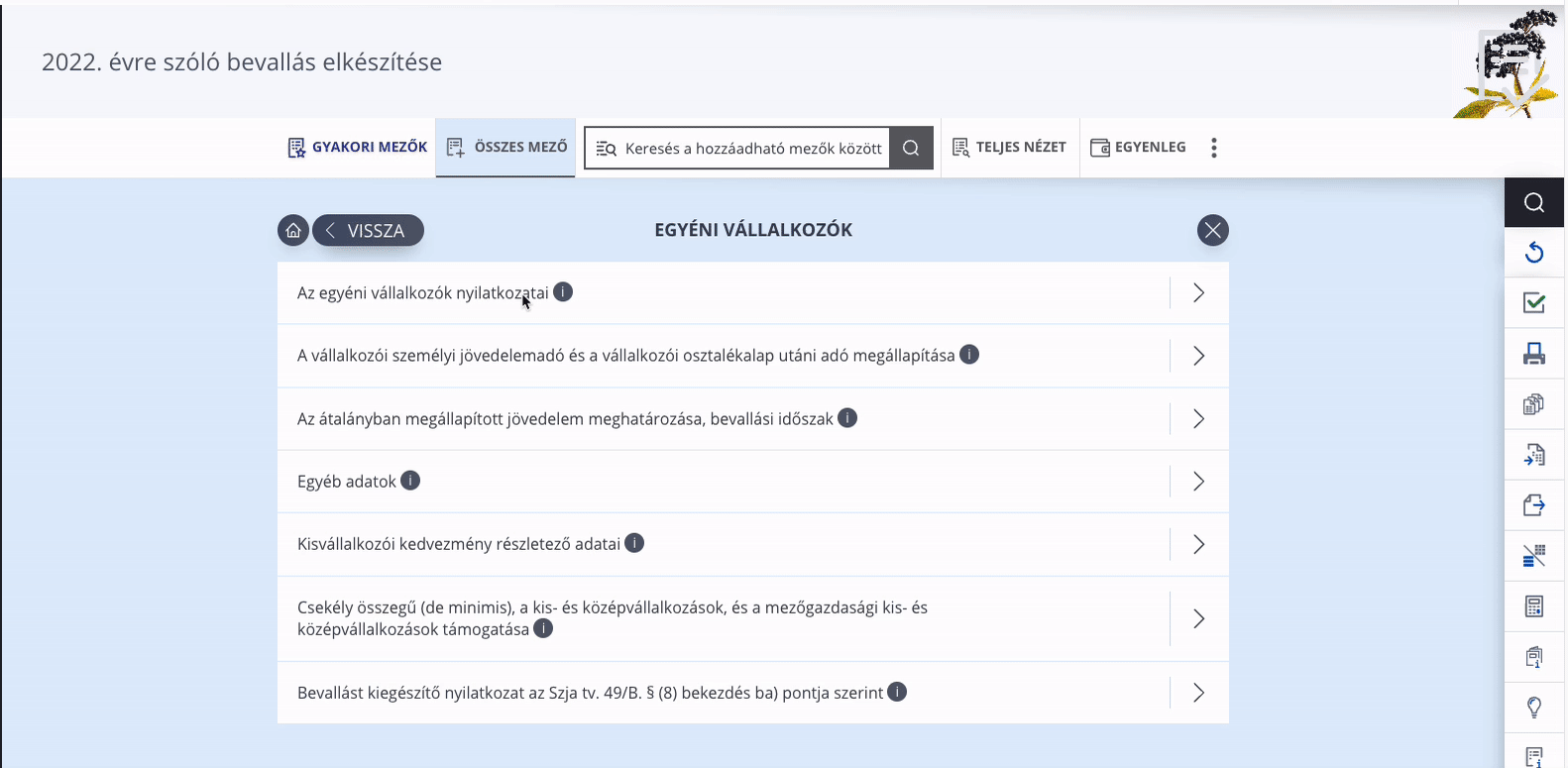Switch to Gyakori mezők tab
Screen dimensions: 1568x768
(x=358, y=148)
